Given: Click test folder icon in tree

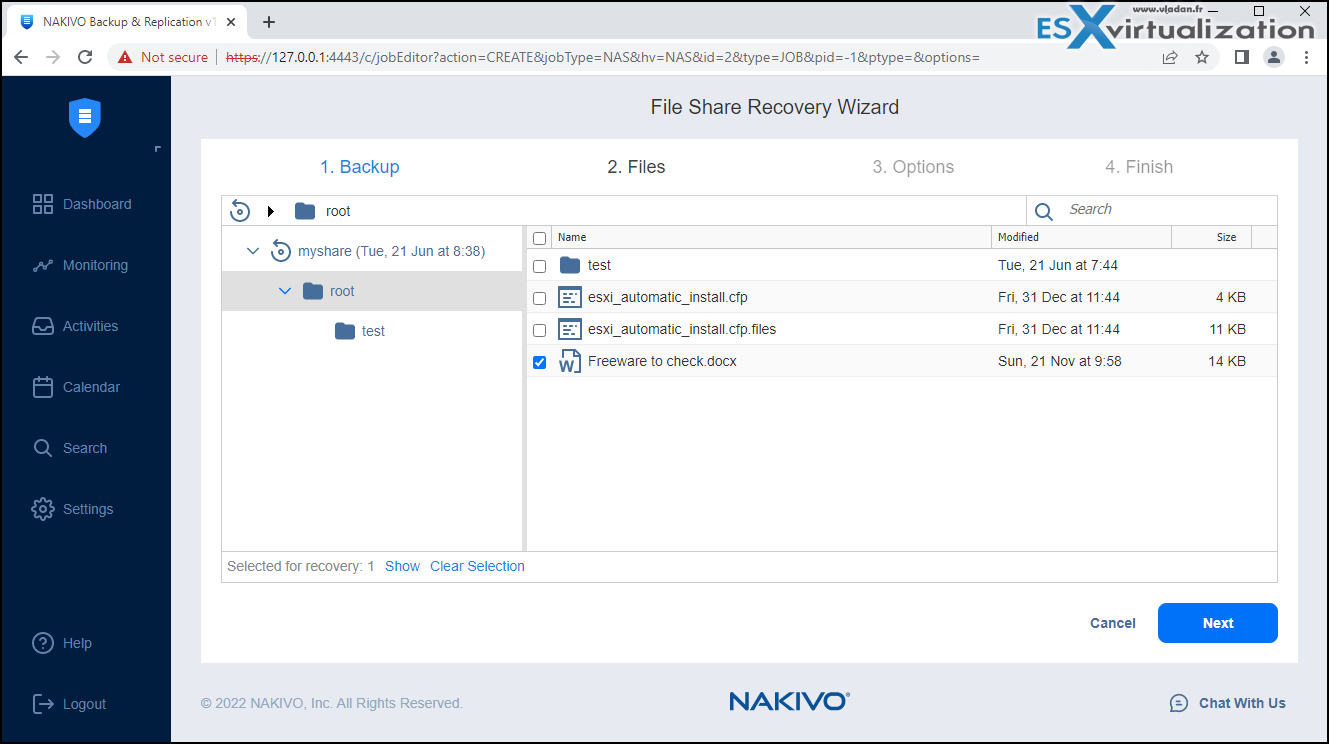Looking at the screenshot, I should click(345, 331).
